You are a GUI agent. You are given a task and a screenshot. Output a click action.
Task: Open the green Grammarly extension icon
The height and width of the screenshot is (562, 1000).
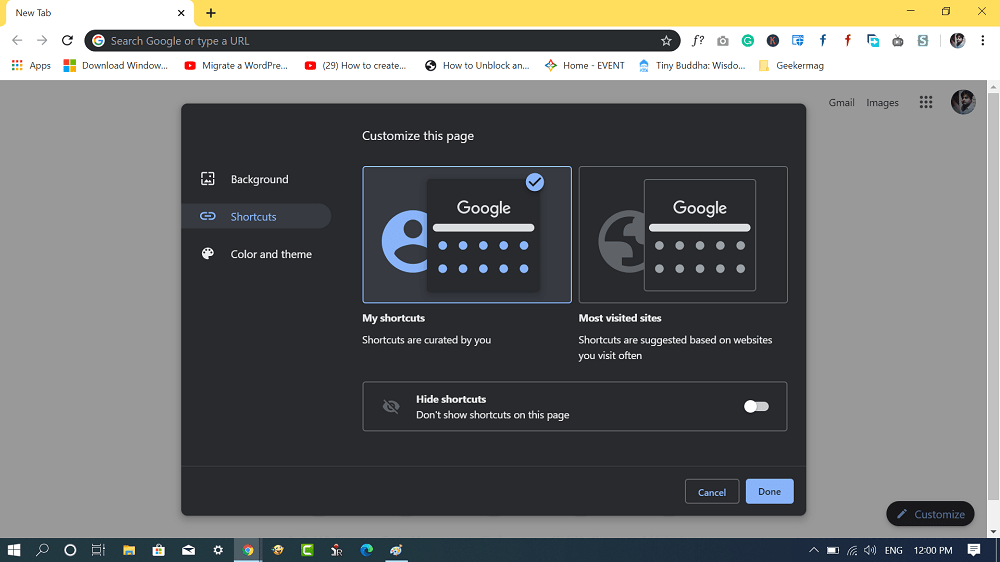[x=747, y=41]
